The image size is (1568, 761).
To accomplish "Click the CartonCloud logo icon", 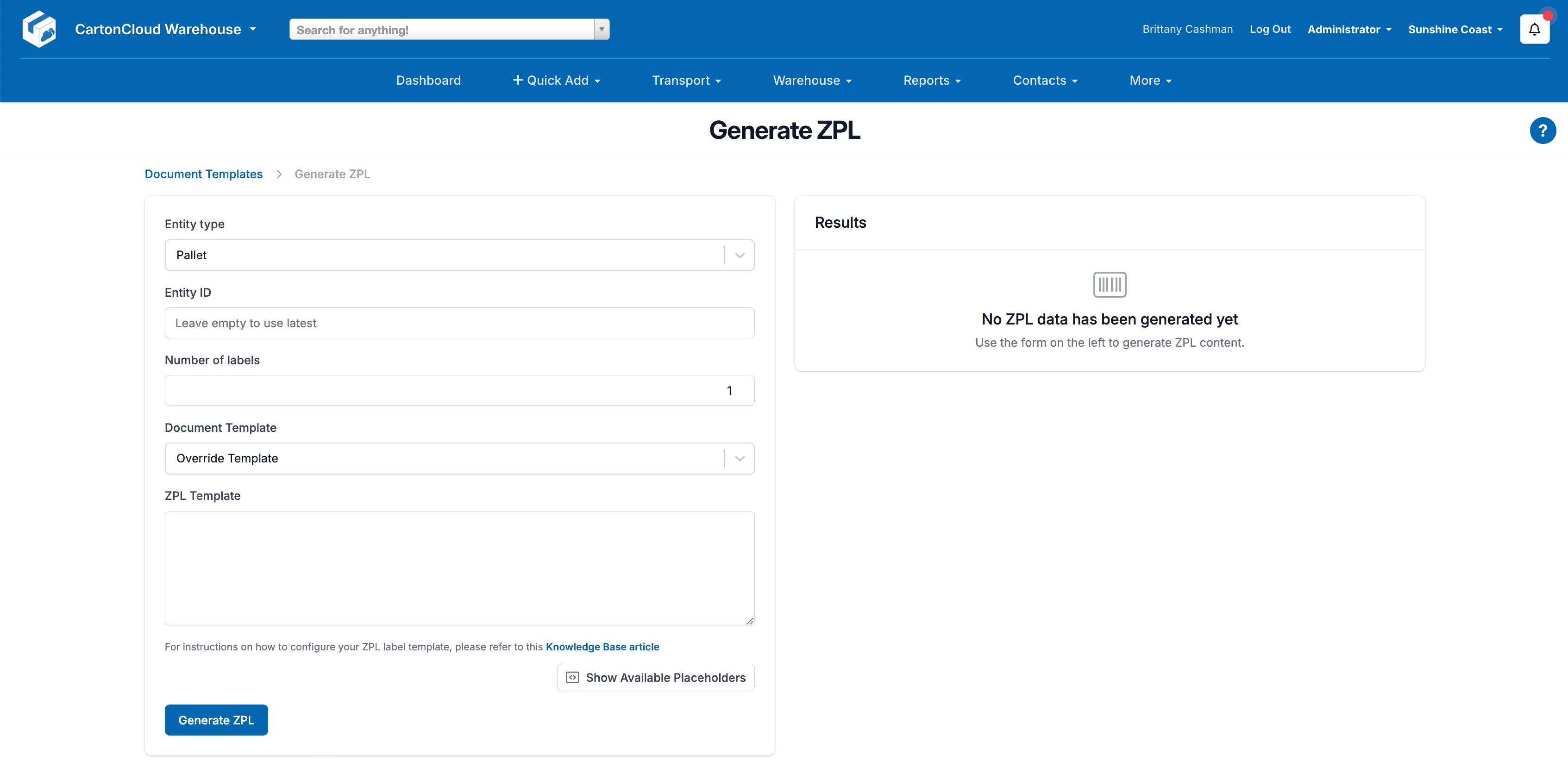I will click(x=39, y=29).
